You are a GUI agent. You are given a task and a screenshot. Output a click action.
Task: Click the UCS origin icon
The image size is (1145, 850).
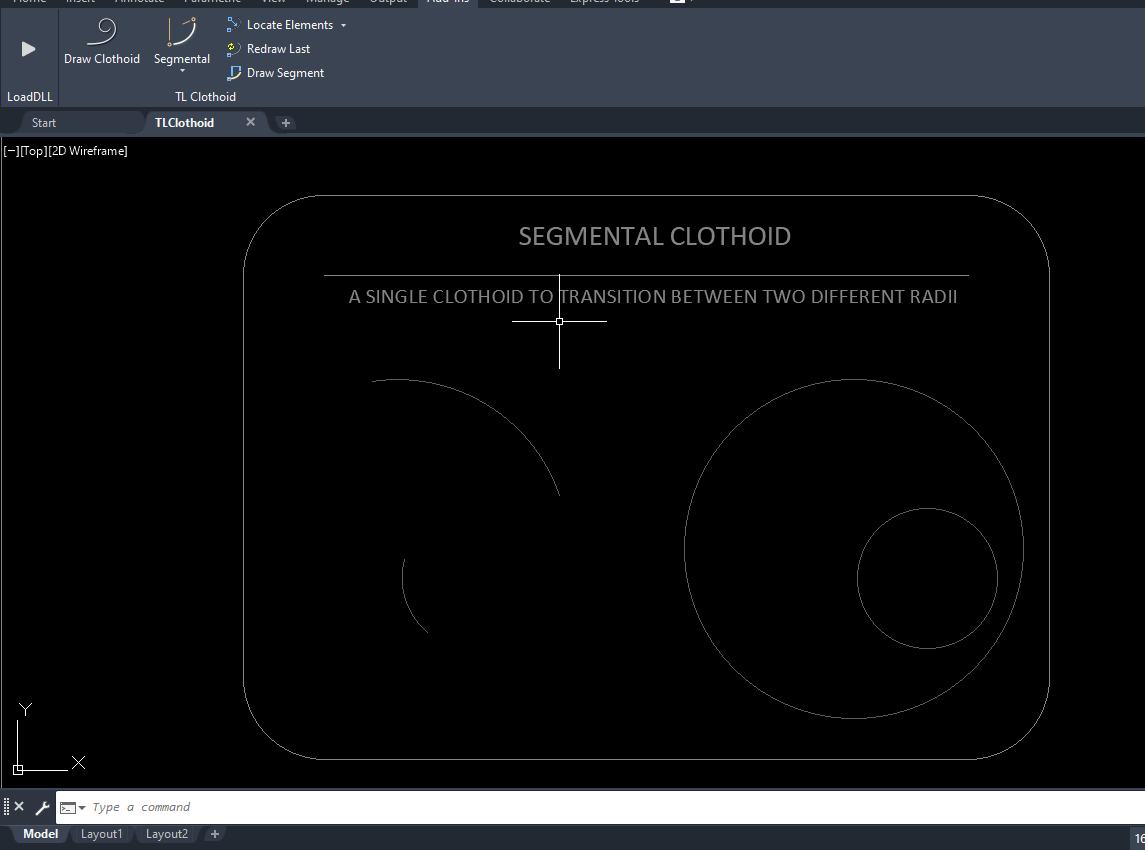[x=18, y=770]
